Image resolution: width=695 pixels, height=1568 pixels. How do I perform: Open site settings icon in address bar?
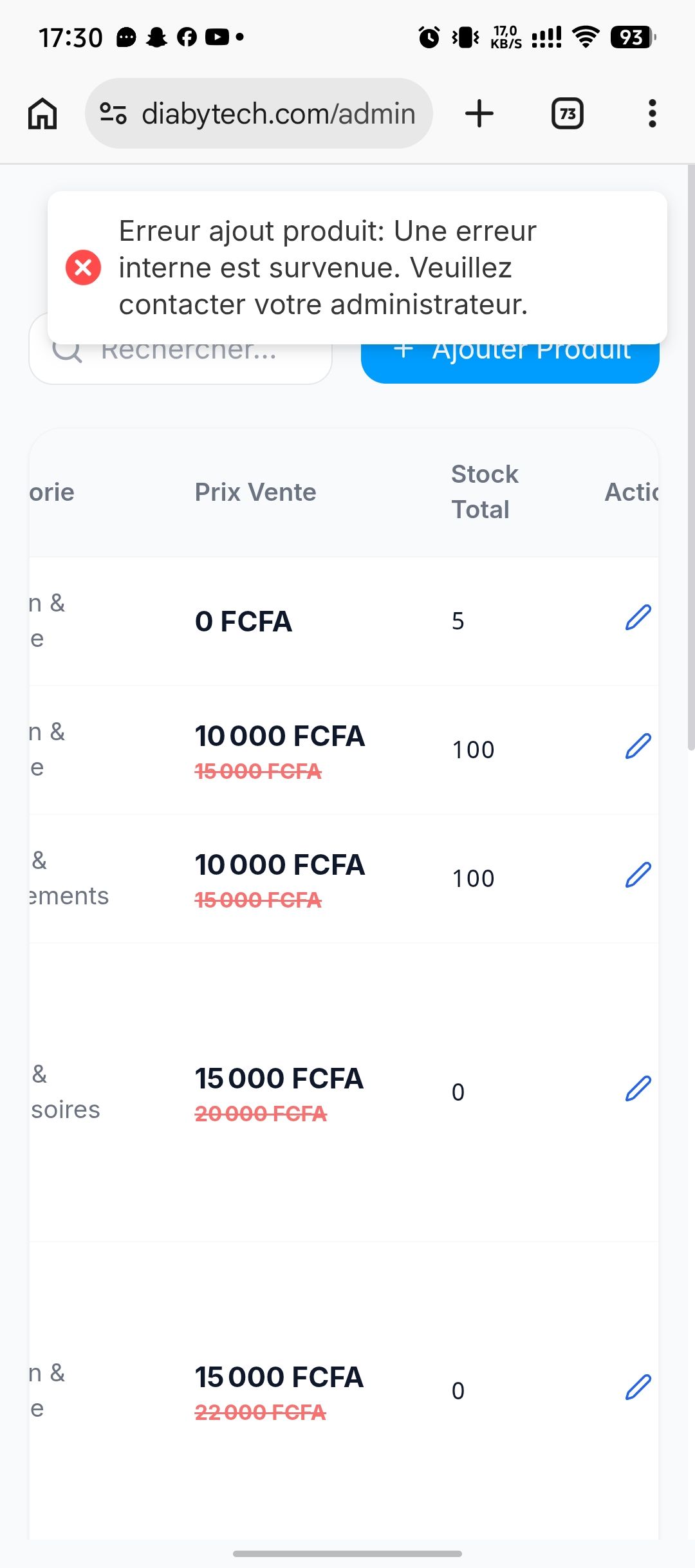point(113,113)
